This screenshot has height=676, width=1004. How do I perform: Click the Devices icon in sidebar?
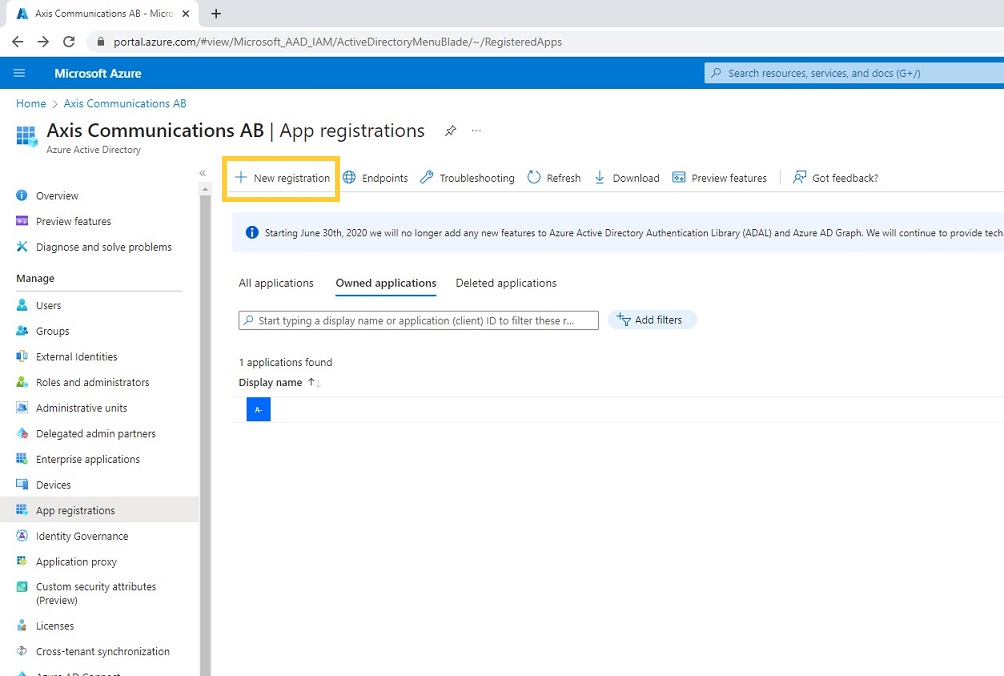pos(22,484)
